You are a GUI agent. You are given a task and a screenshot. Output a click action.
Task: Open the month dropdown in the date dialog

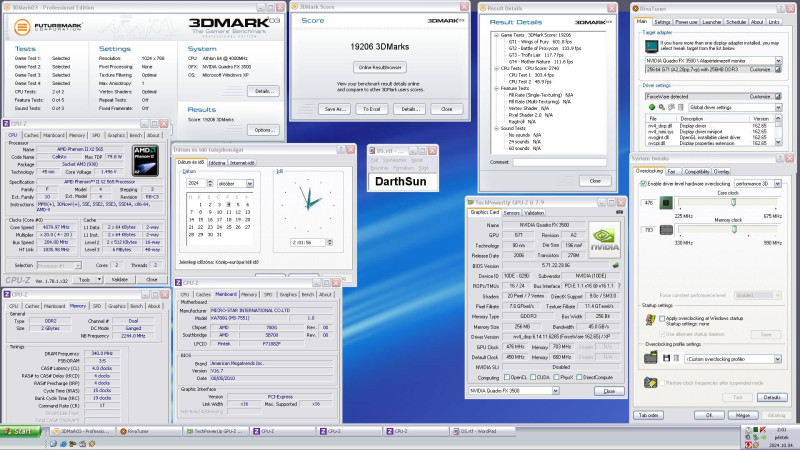coord(249,183)
